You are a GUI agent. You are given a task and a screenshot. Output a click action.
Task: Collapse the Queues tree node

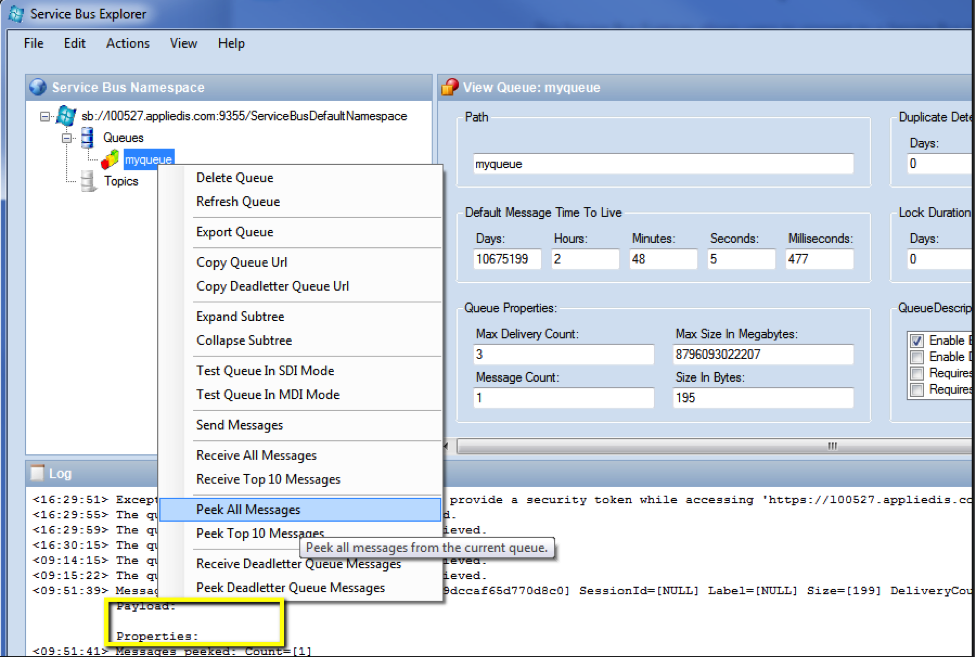click(68, 138)
